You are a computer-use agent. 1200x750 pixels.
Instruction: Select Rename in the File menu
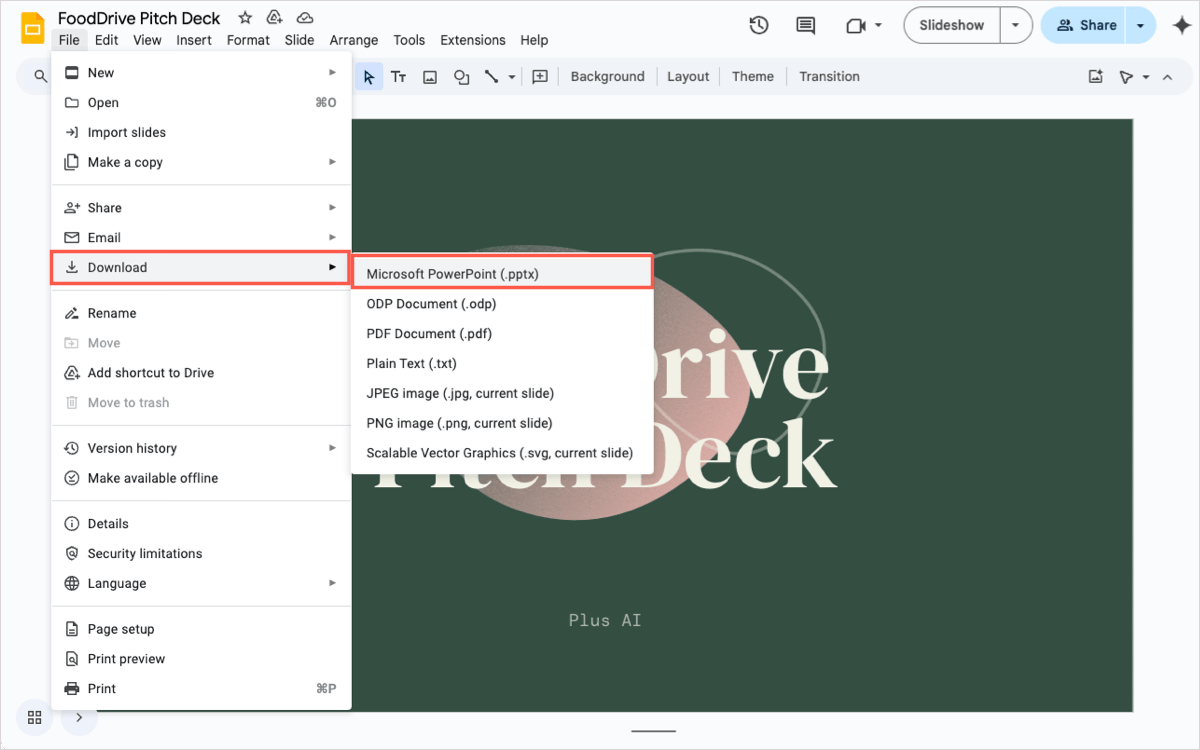(x=201, y=313)
